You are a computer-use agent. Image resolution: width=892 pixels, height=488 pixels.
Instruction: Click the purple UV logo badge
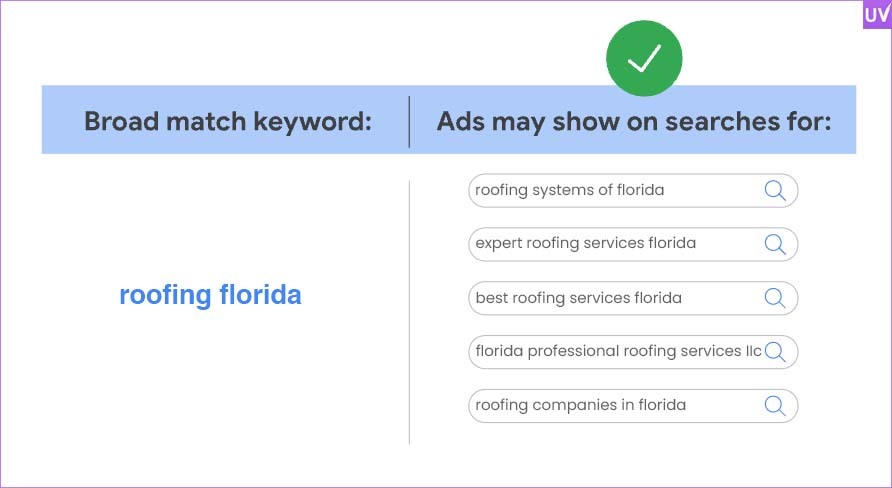click(877, 15)
